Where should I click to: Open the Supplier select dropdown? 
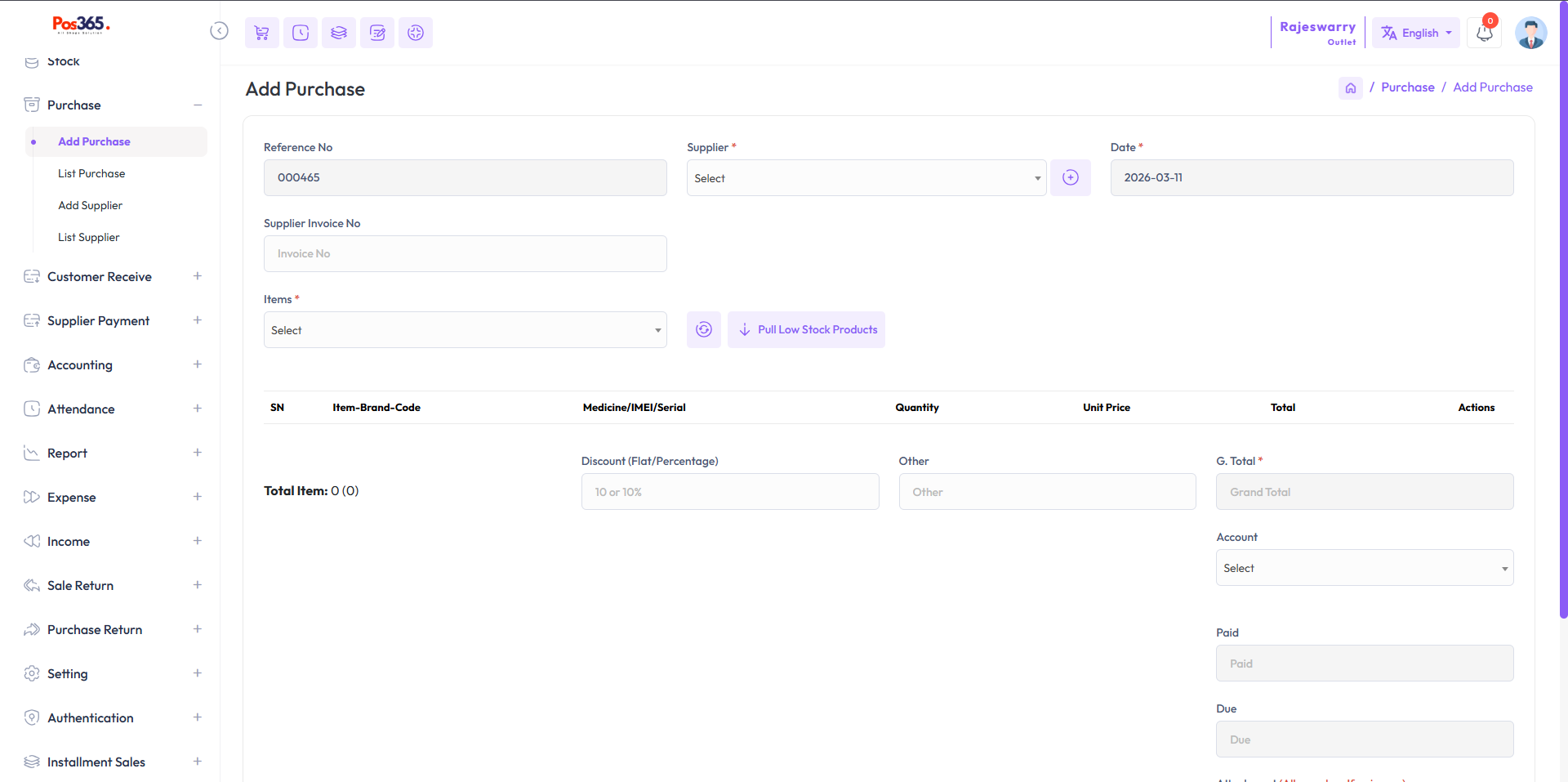click(x=866, y=178)
